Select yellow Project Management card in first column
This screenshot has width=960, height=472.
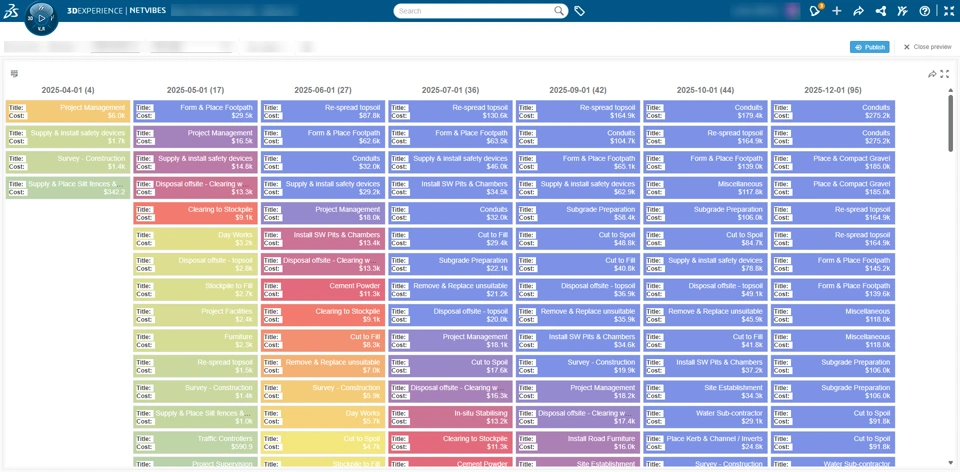68,111
